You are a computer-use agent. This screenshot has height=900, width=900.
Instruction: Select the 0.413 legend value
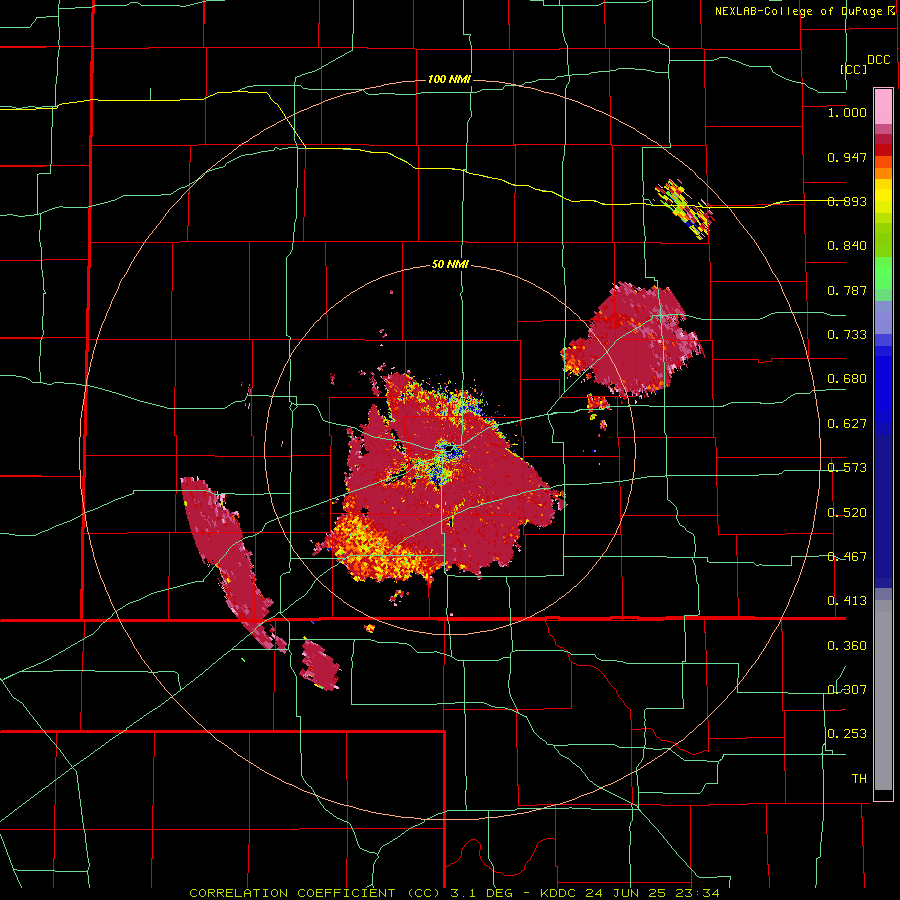tap(847, 601)
